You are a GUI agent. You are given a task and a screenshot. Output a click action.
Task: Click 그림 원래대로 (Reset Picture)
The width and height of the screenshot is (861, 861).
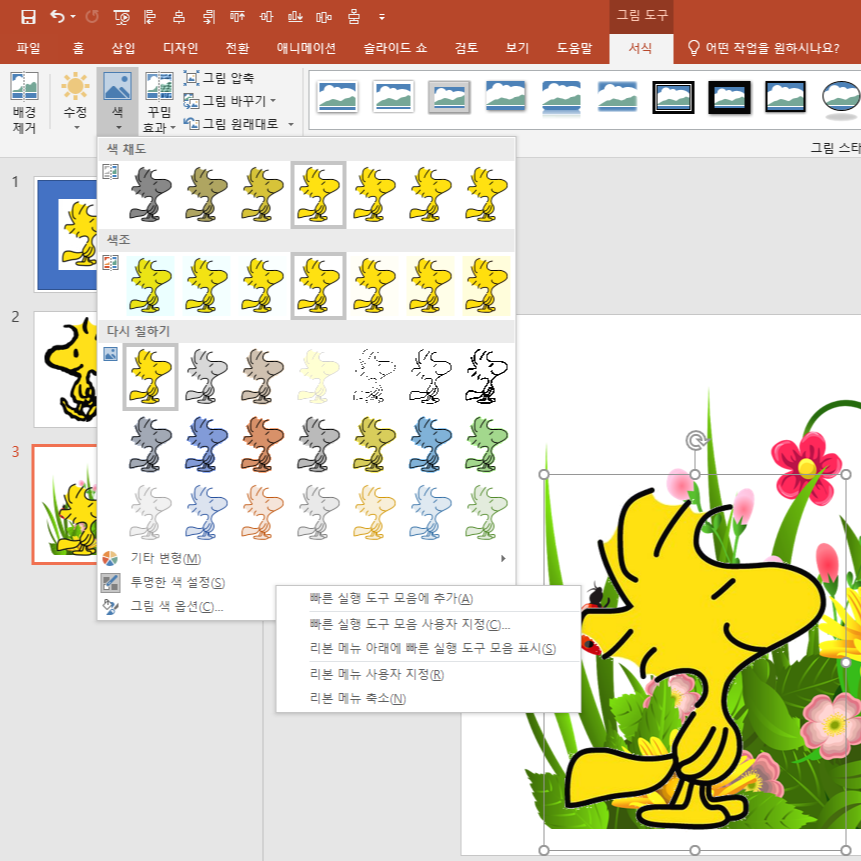pos(231,124)
